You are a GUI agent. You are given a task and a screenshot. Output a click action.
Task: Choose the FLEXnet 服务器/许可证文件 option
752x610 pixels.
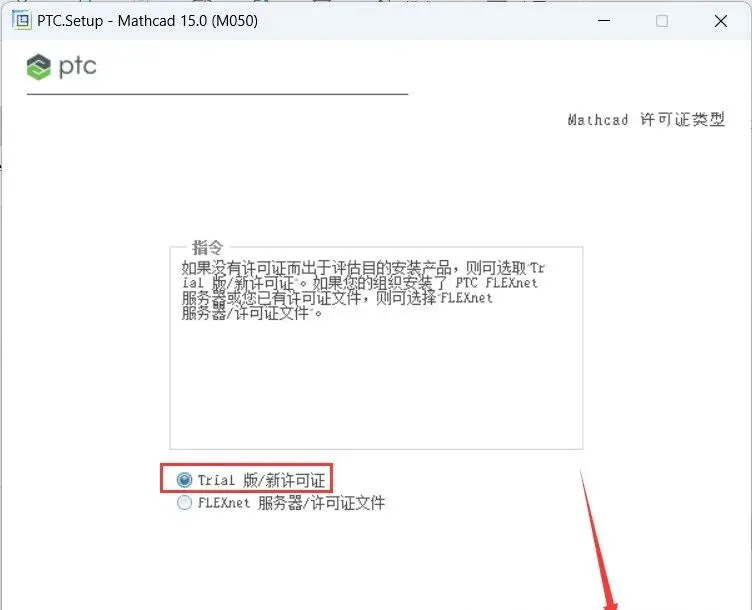184,503
